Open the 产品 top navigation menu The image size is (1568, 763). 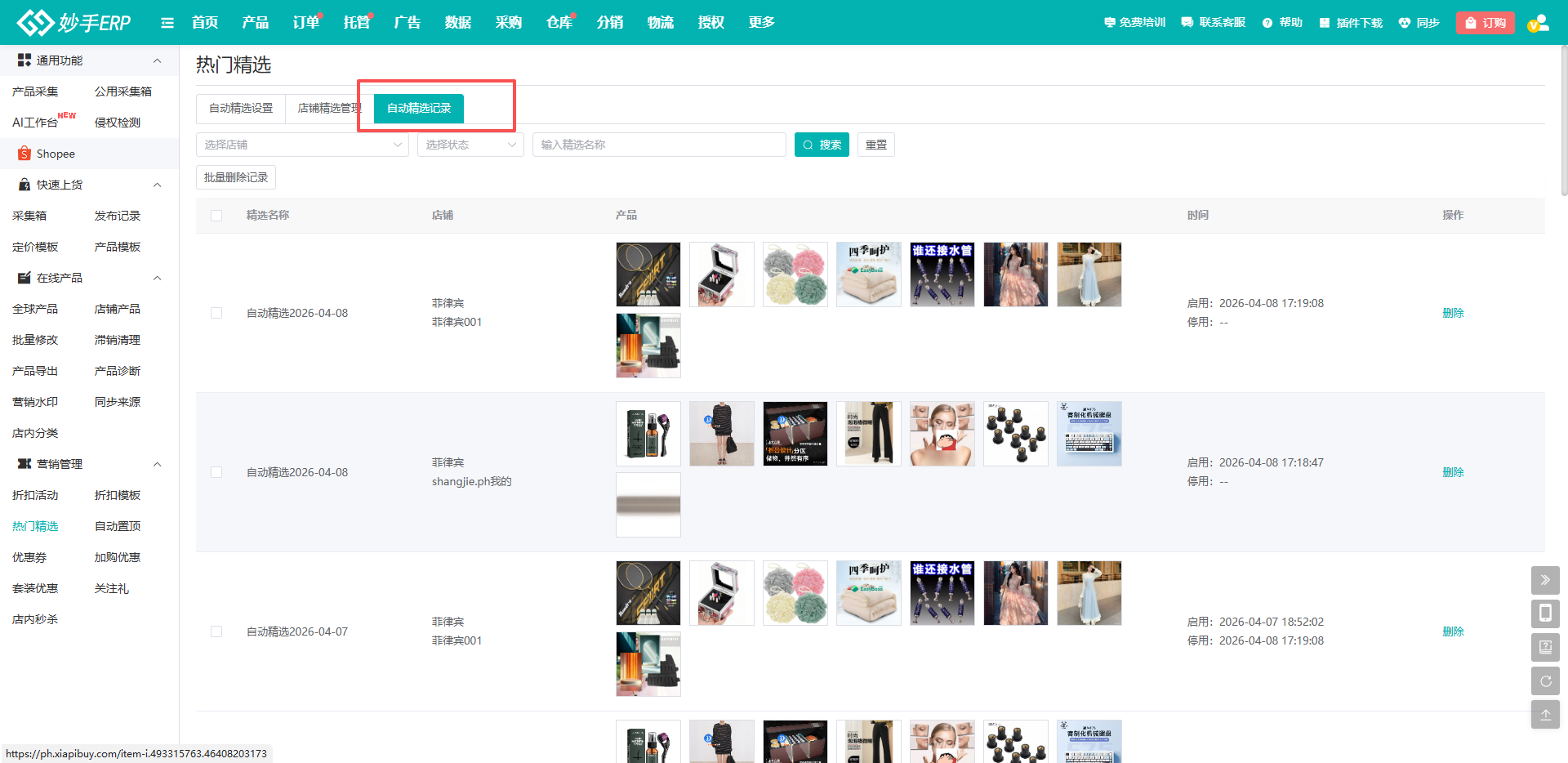pyautogui.click(x=256, y=22)
